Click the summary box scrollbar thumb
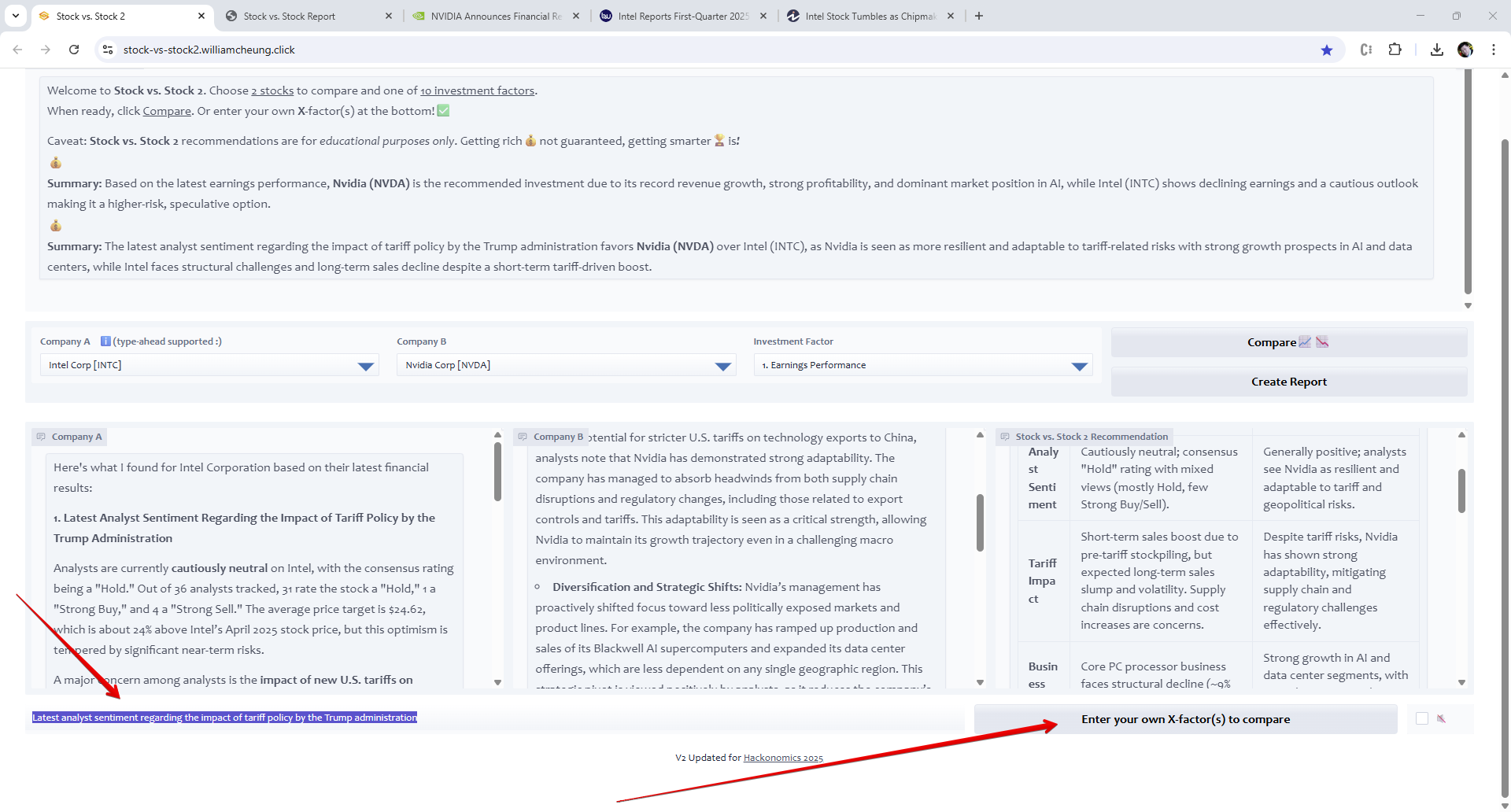 click(1468, 182)
